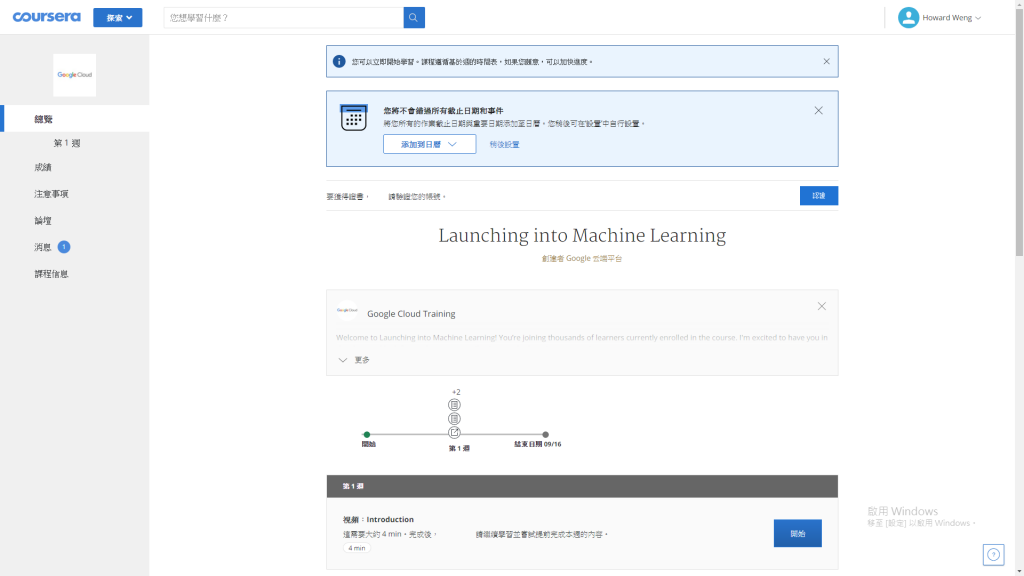Close the calendar deadline banner
Viewport: 1024px width, 576px height.
click(x=818, y=110)
